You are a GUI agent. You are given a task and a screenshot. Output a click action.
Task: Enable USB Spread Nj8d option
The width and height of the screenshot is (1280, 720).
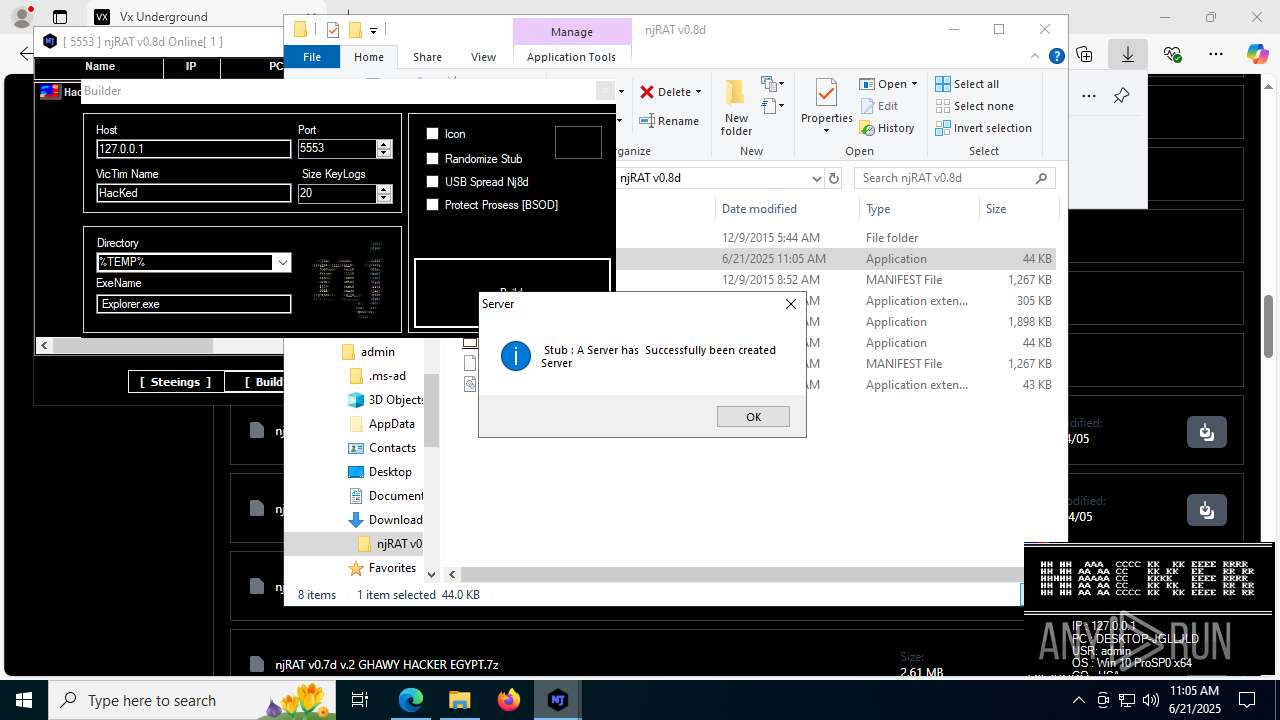pyautogui.click(x=433, y=182)
